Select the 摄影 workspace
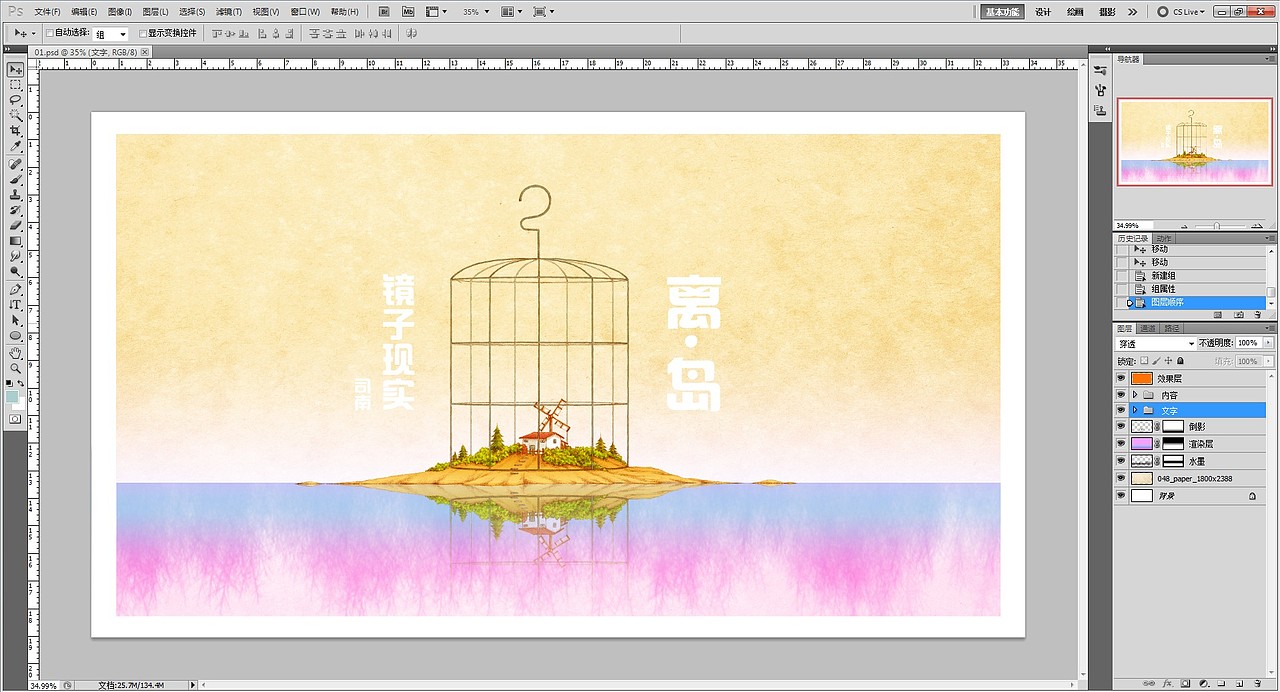Image resolution: width=1280 pixels, height=692 pixels. 1107,12
